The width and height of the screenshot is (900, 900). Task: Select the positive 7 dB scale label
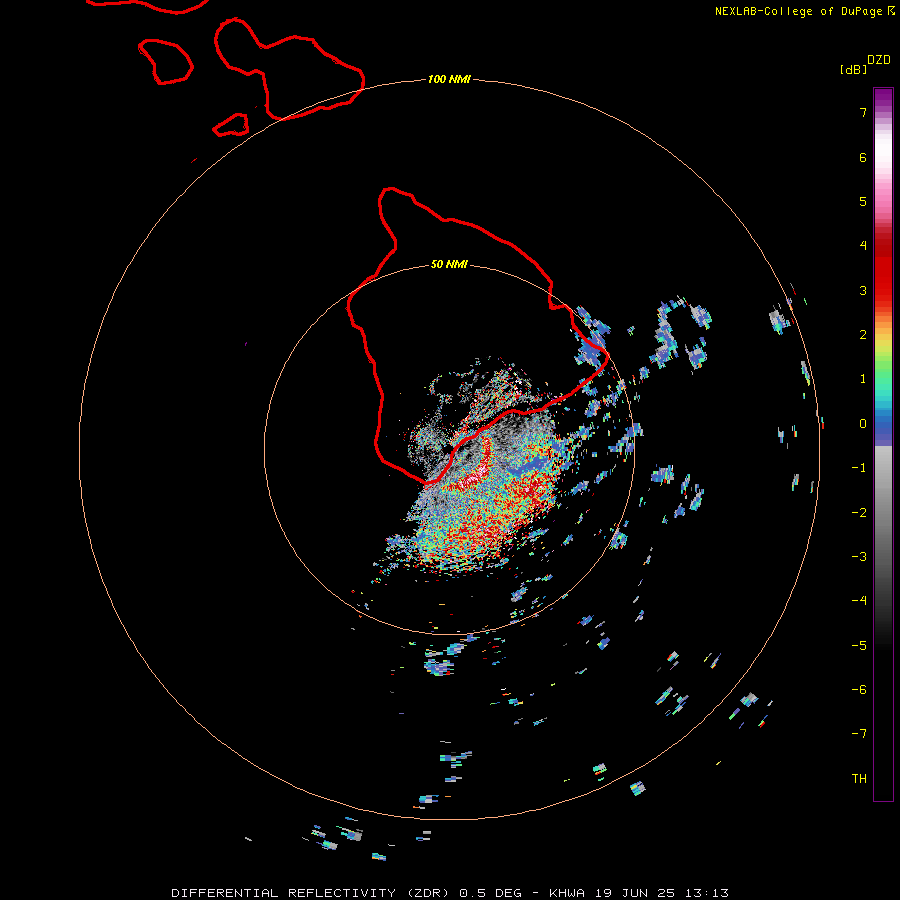[863, 112]
